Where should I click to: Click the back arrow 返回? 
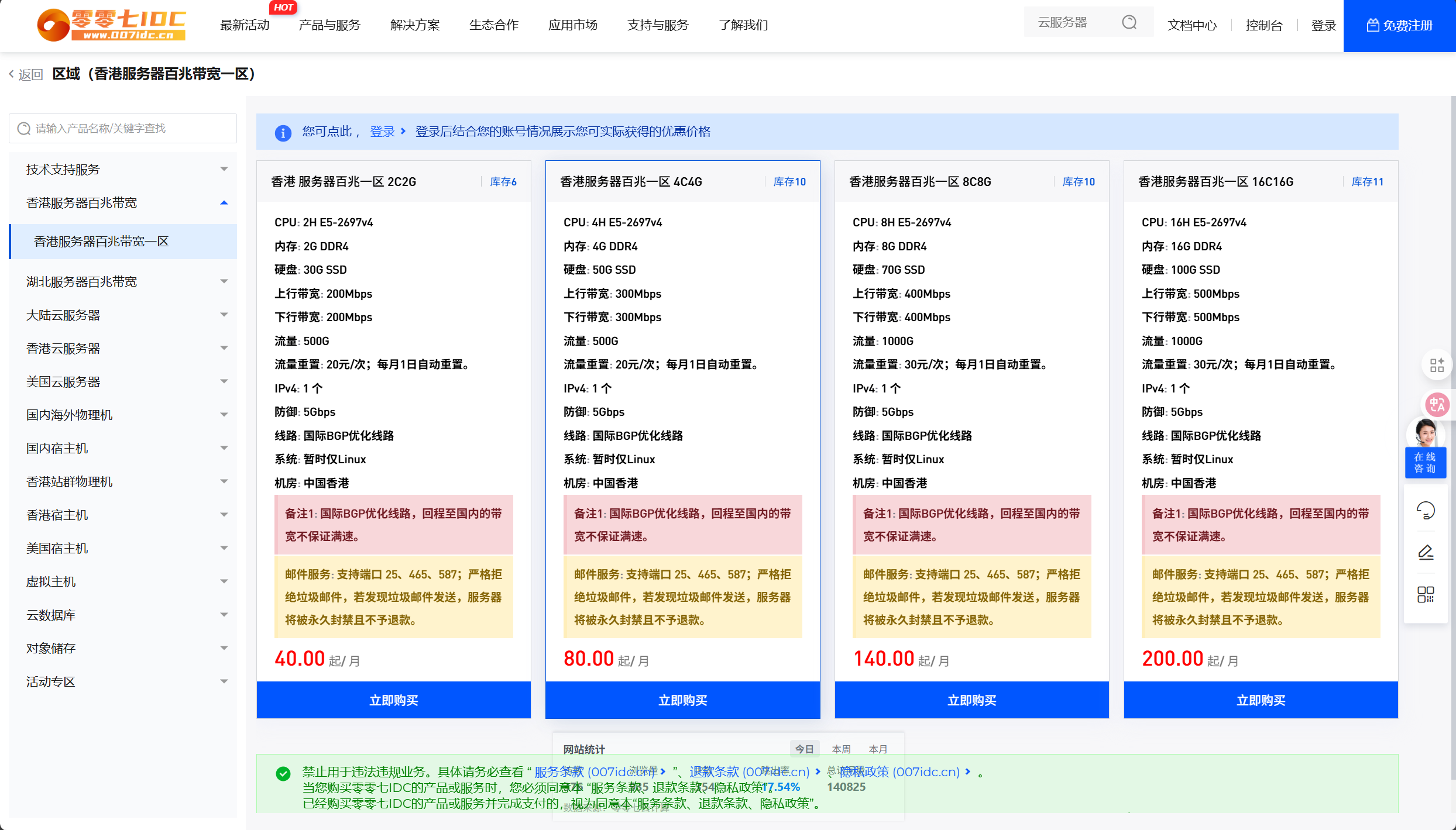(26, 74)
